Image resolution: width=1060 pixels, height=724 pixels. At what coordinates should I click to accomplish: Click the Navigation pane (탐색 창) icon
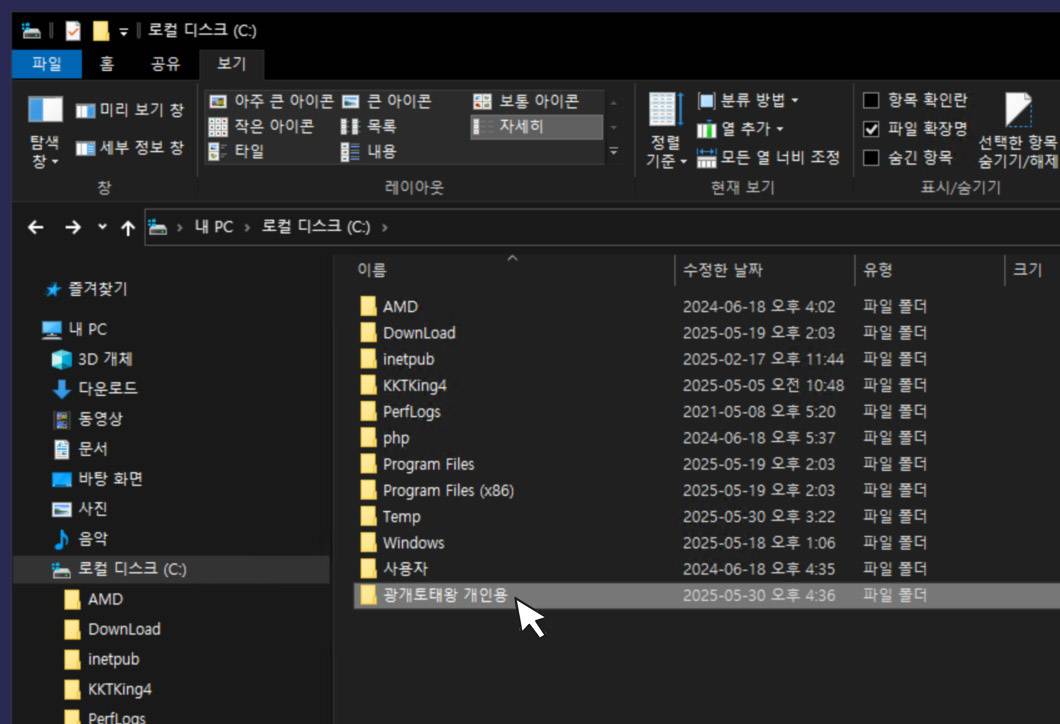pyautogui.click(x=45, y=110)
